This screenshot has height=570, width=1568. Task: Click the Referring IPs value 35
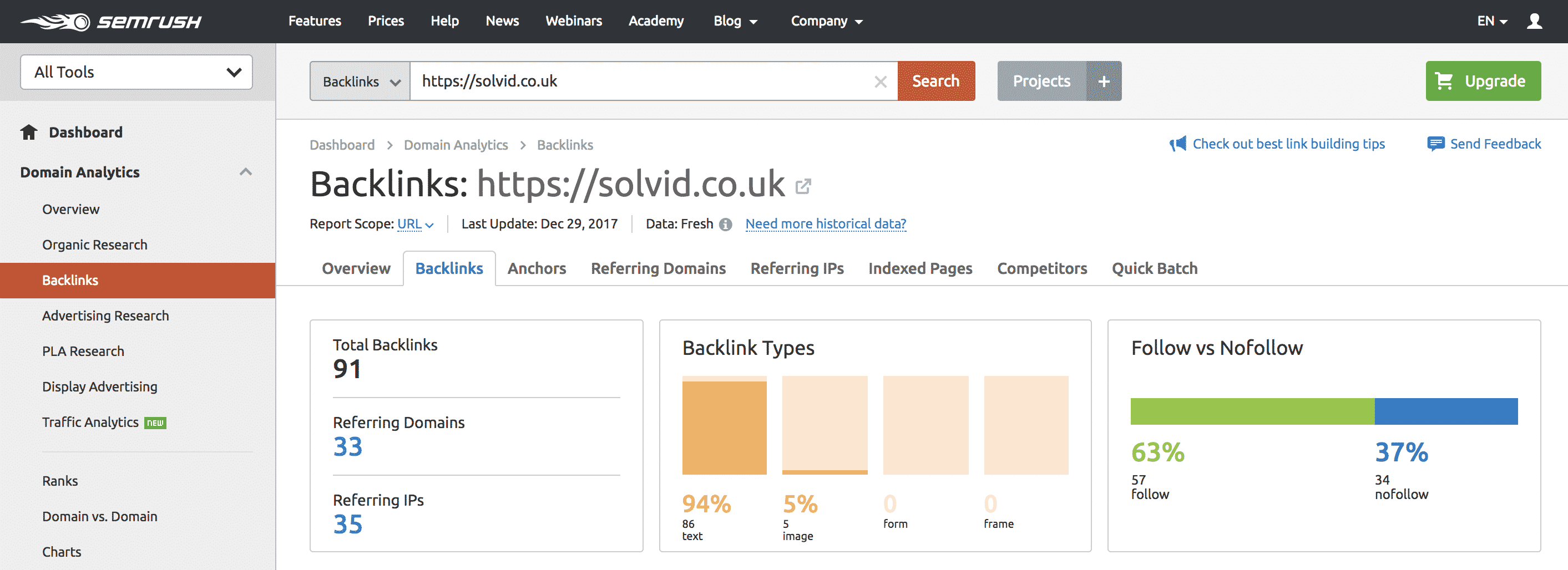(x=347, y=525)
